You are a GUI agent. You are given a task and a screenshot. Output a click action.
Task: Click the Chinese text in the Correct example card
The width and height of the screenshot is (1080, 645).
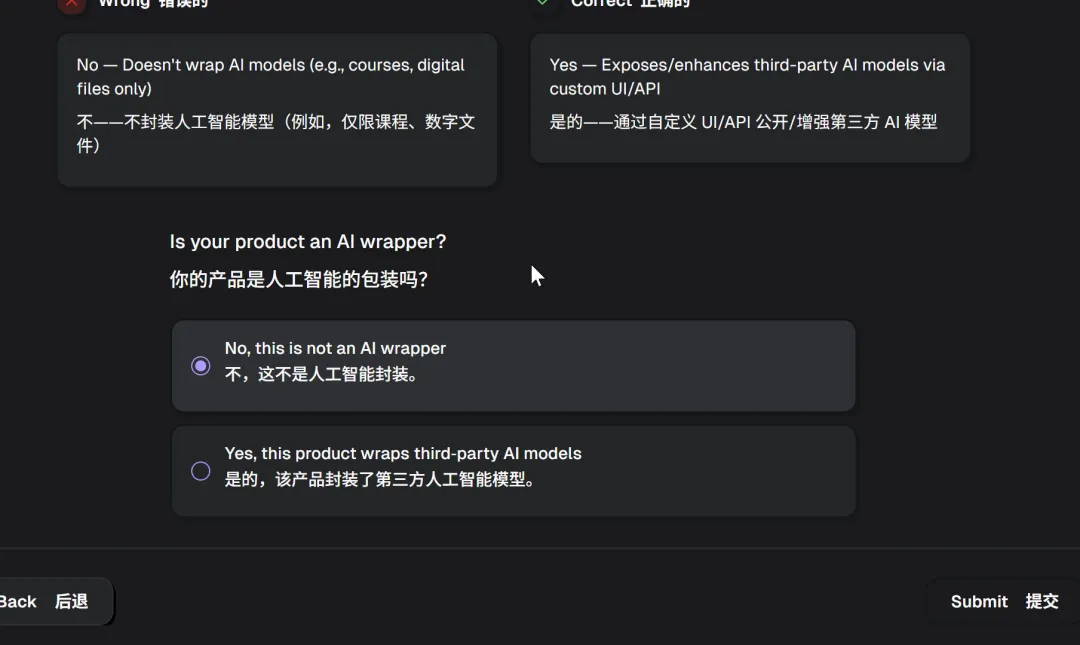click(x=743, y=122)
